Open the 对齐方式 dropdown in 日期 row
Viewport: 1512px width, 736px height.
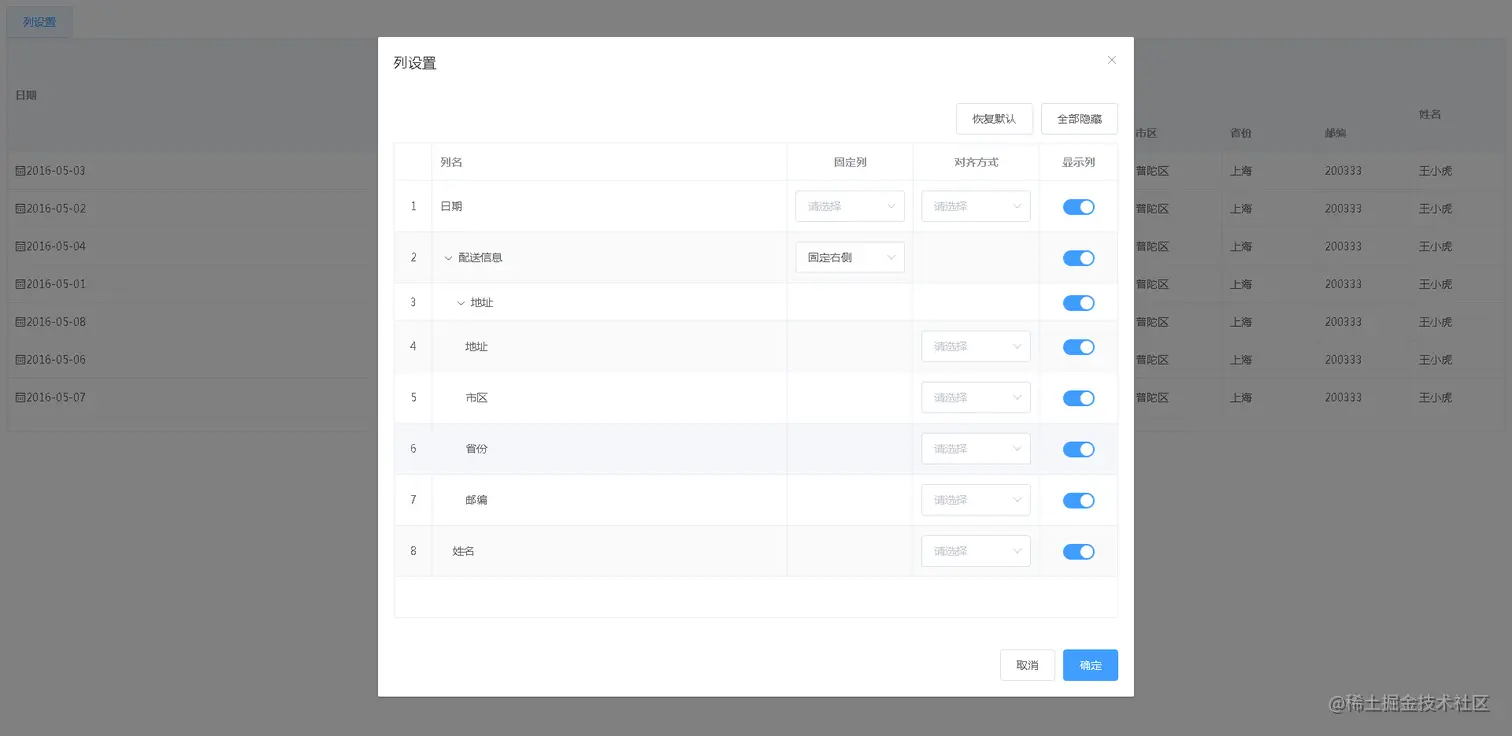point(976,206)
